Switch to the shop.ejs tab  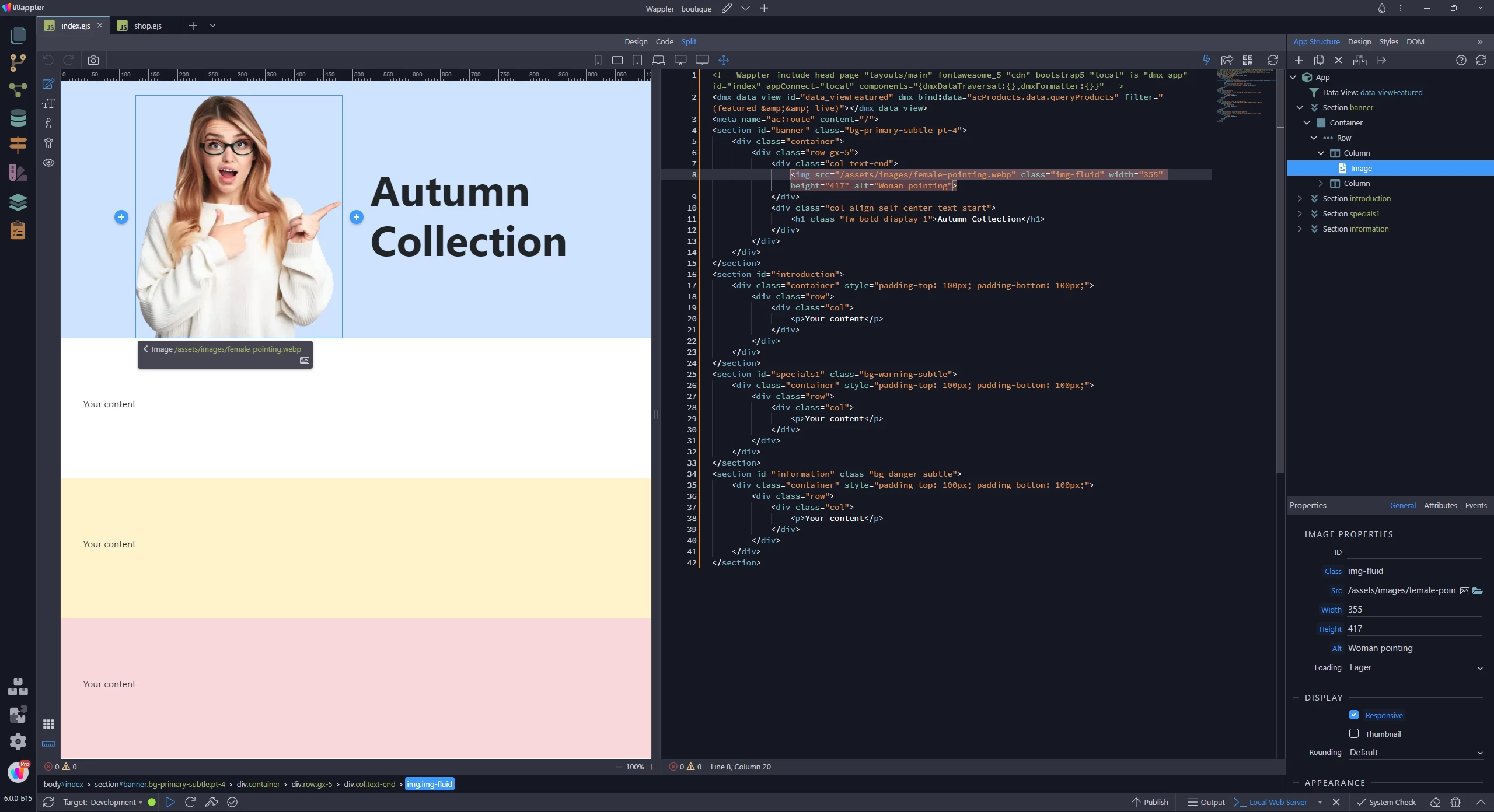[x=147, y=26]
